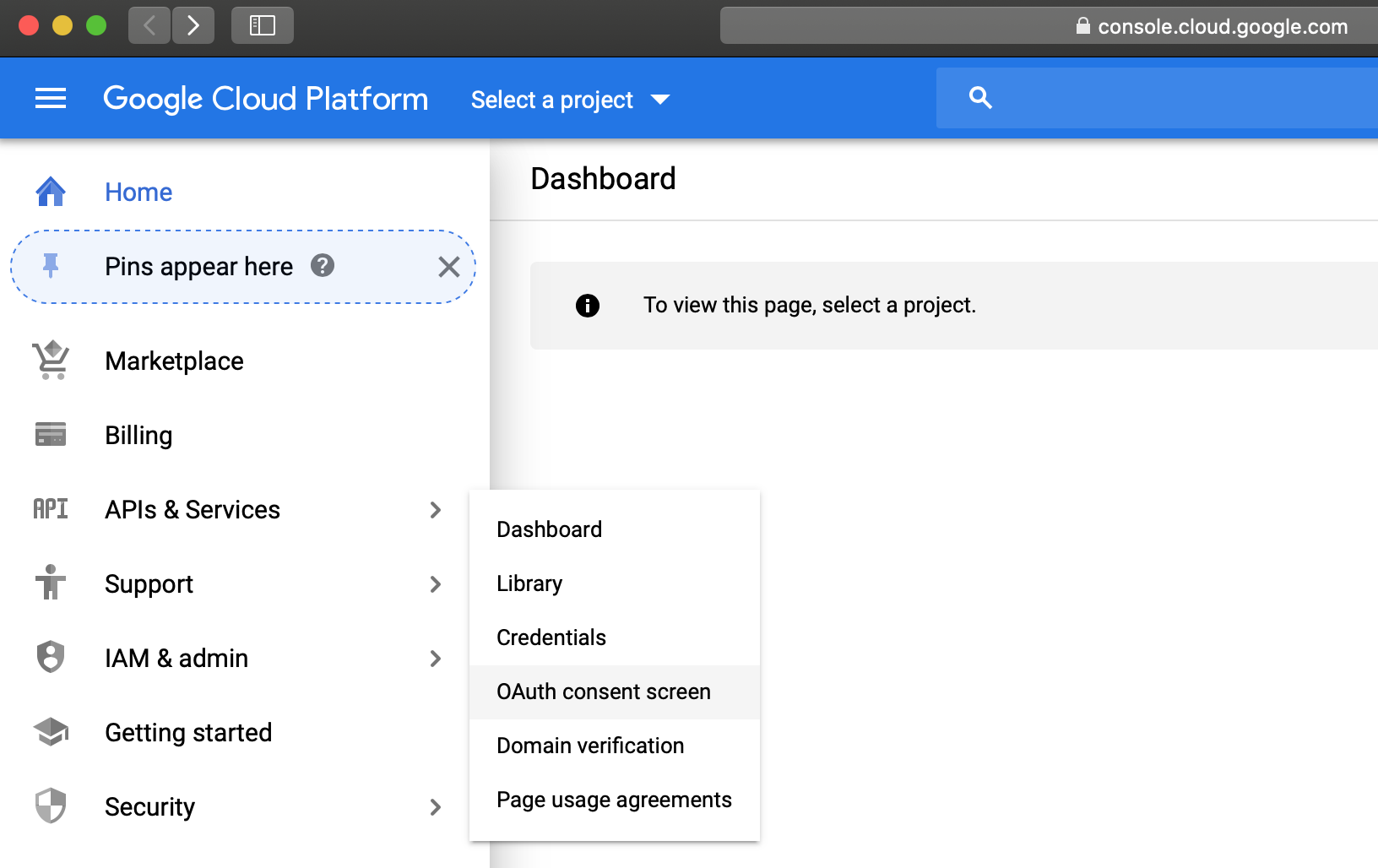This screenshot has height=868, width=1378.
Task: Open Domain verification
Action: tap(615, 746)
